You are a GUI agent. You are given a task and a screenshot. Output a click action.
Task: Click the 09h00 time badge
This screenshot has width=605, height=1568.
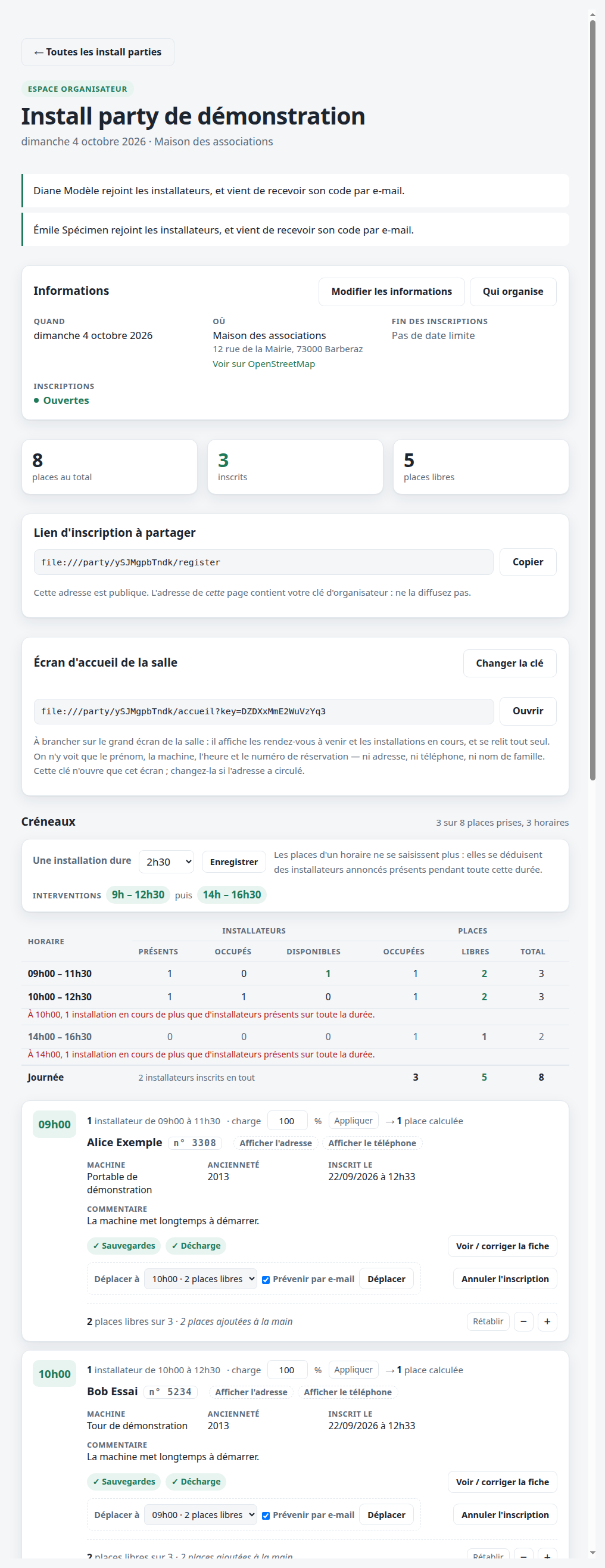[x=54, y=1124]
